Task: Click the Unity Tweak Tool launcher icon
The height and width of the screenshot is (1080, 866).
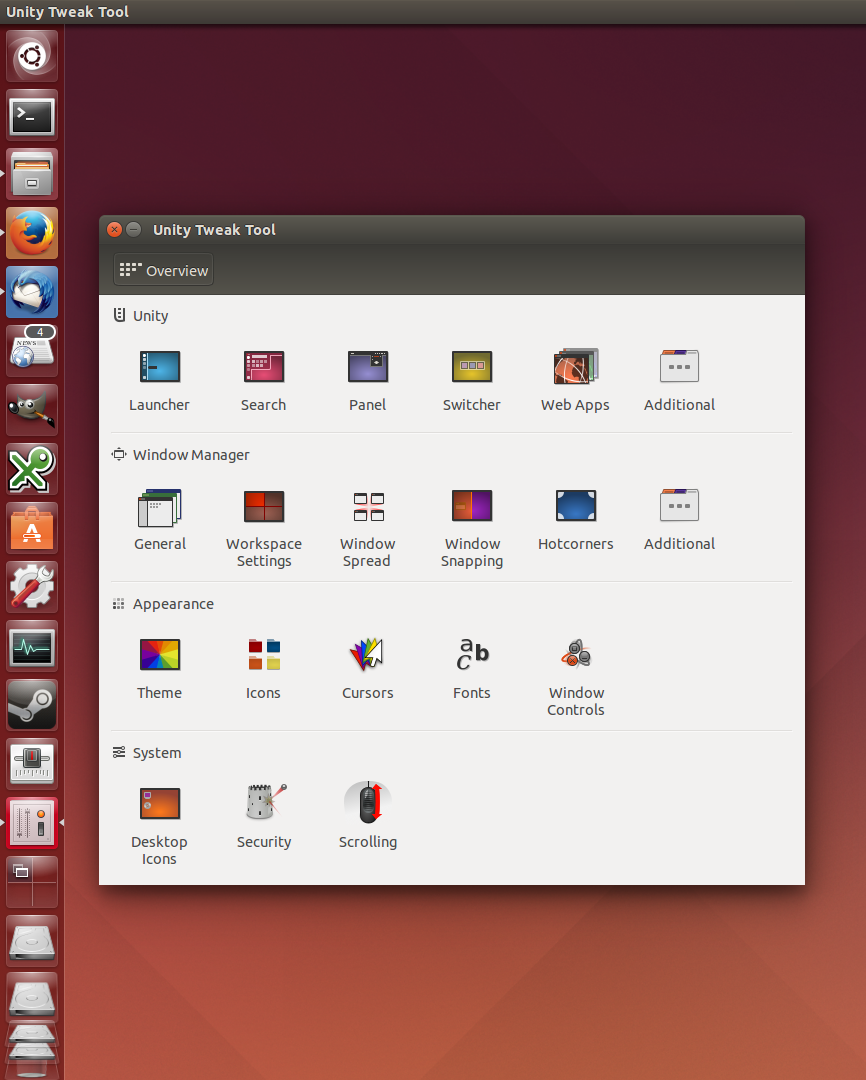Action: (x=32, y=823)
